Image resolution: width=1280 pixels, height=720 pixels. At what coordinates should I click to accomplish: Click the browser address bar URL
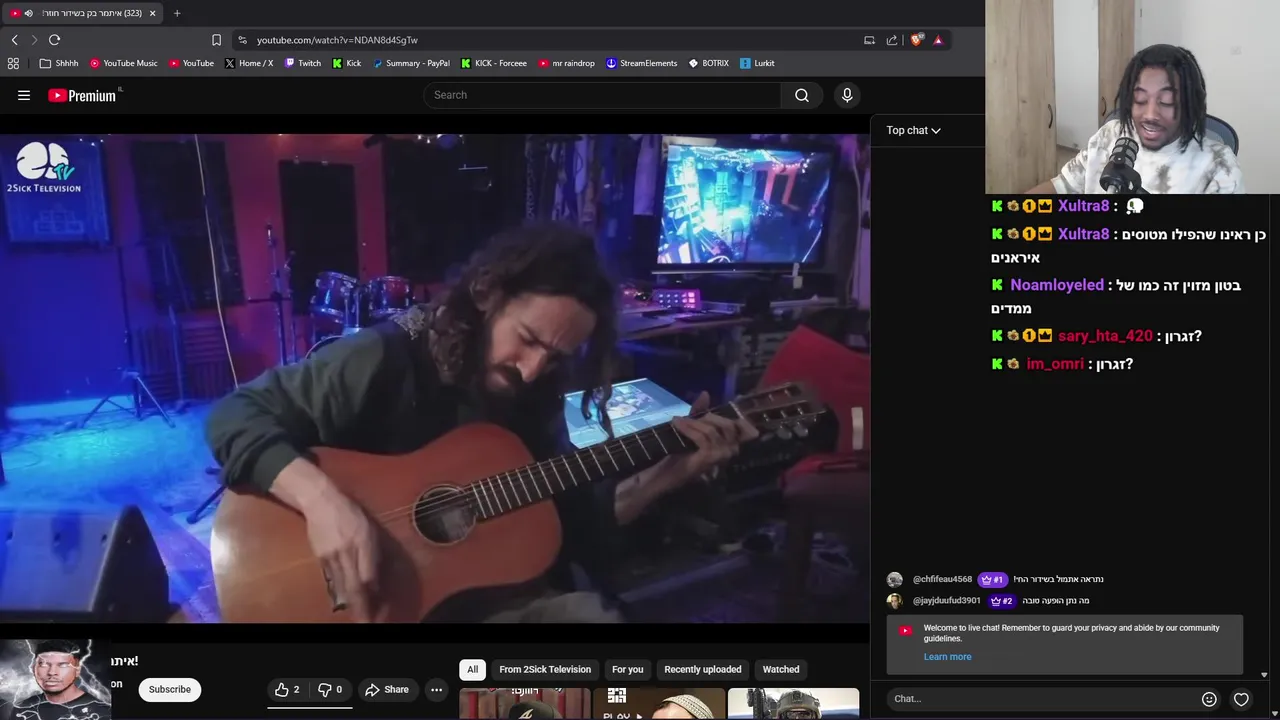[x=337, y=40]
